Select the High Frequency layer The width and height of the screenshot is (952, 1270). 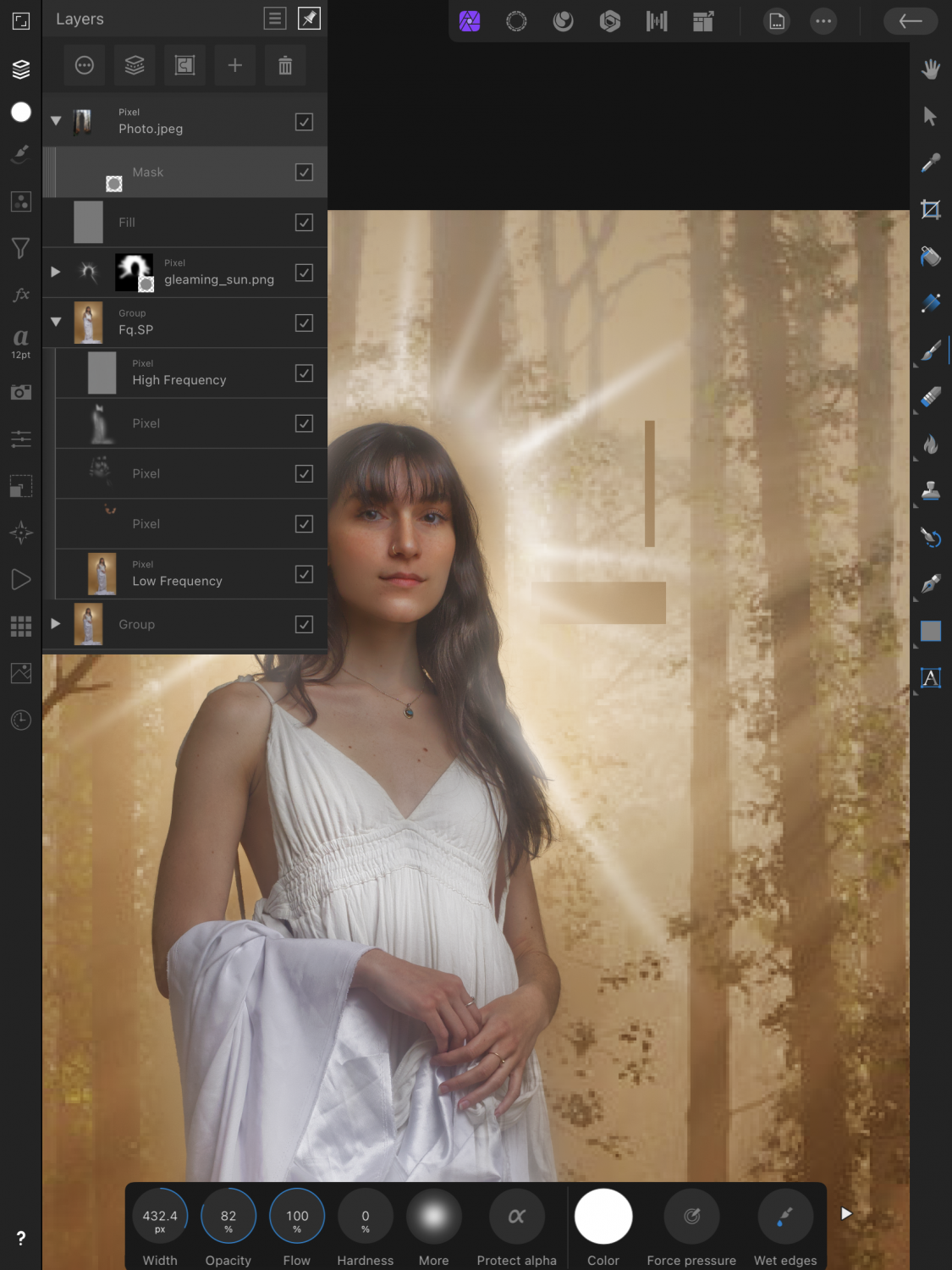191,373
